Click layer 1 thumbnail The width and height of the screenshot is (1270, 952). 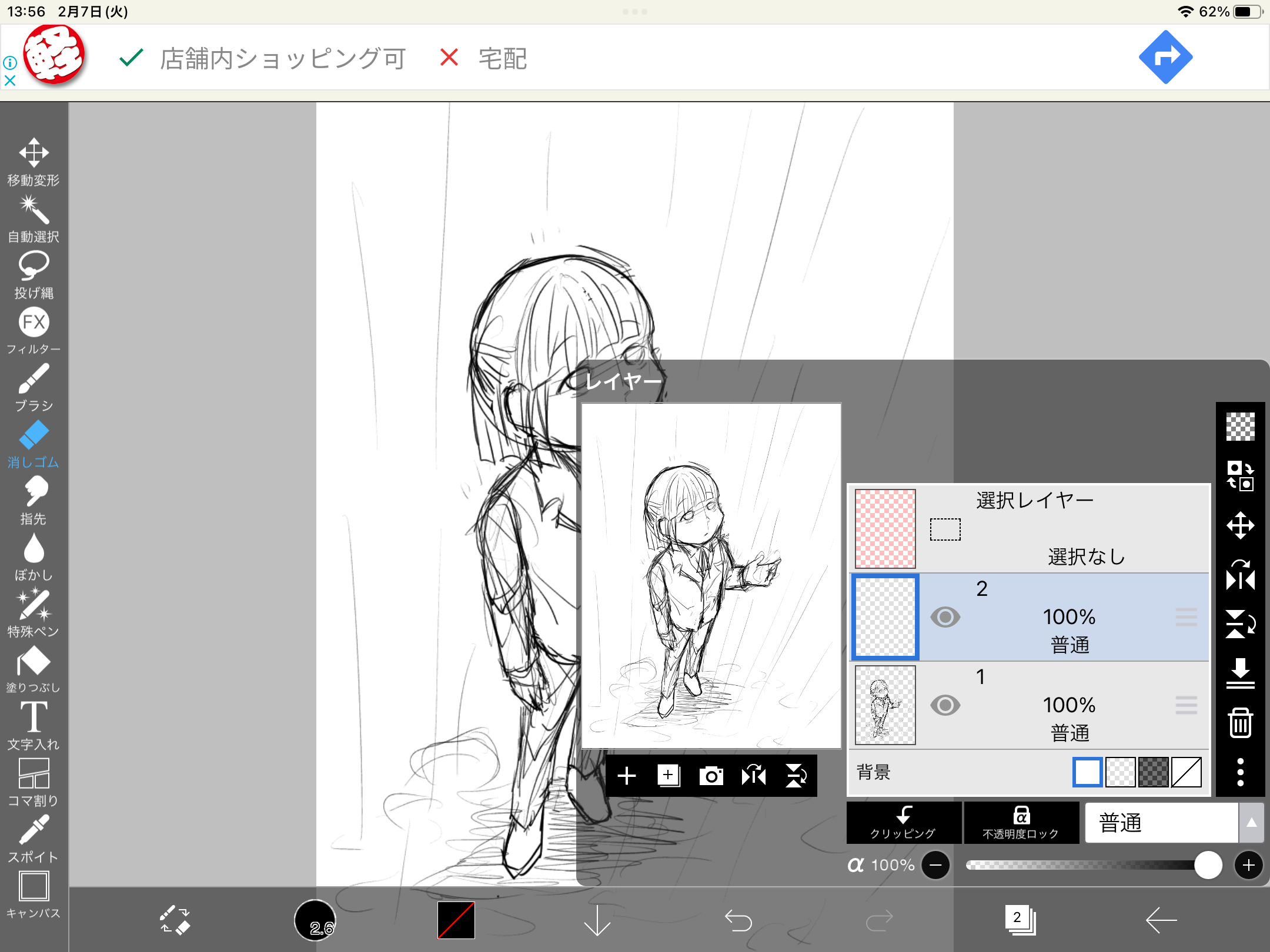click(885, 705)
